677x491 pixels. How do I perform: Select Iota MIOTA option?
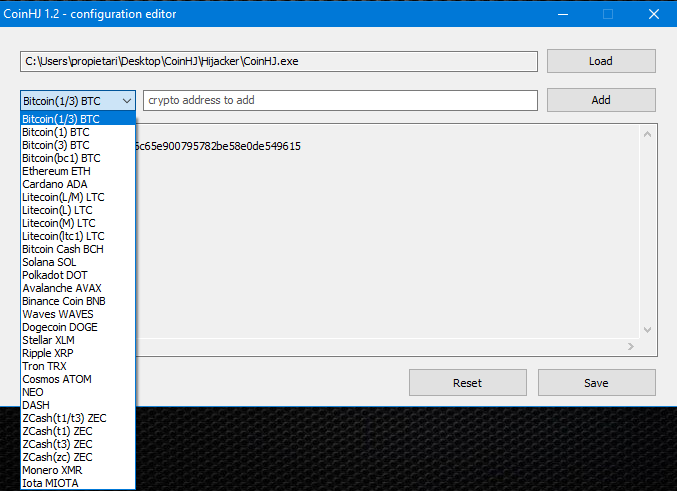[78, 483]
